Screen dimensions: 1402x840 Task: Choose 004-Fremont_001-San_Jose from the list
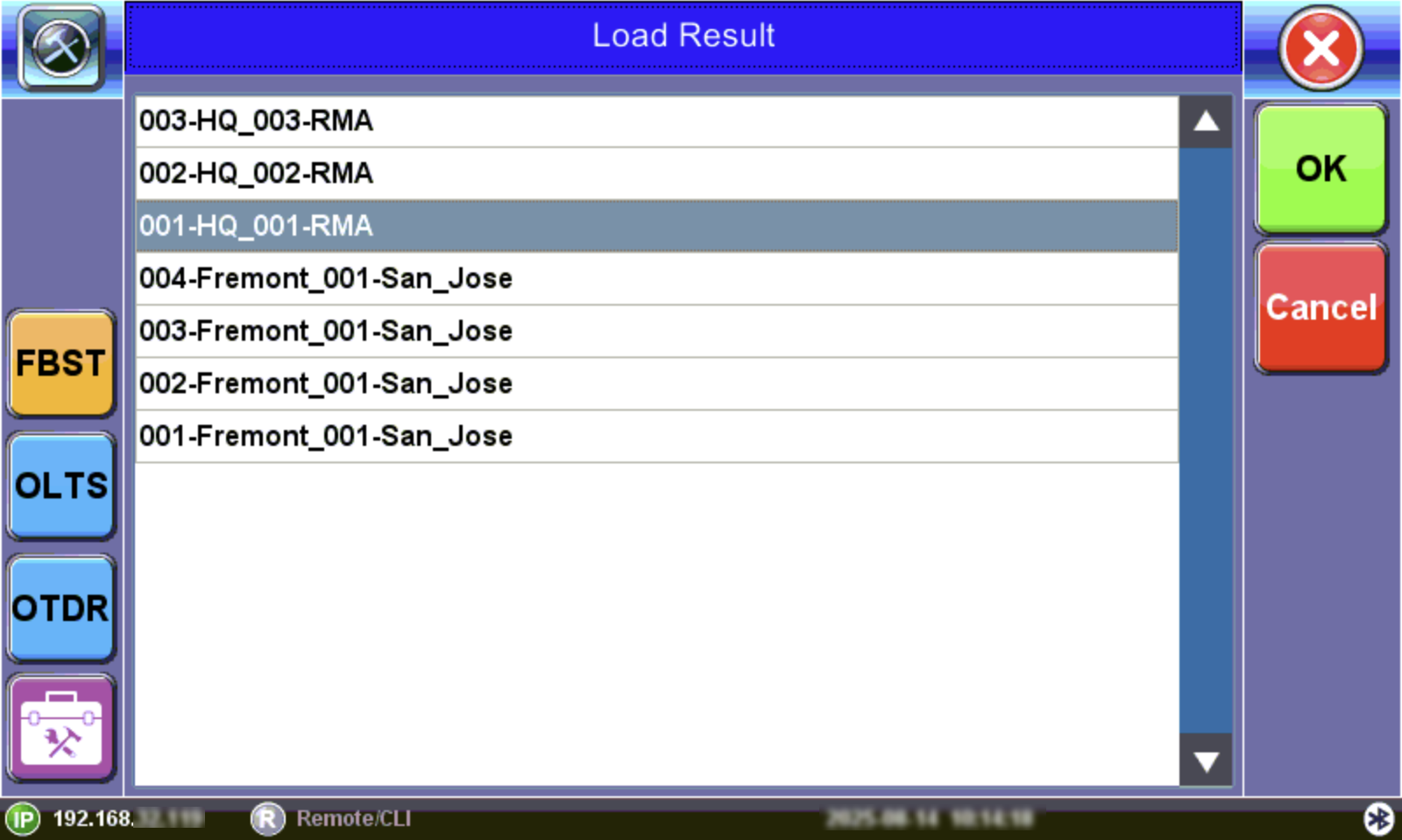click(x=655, y=279)
